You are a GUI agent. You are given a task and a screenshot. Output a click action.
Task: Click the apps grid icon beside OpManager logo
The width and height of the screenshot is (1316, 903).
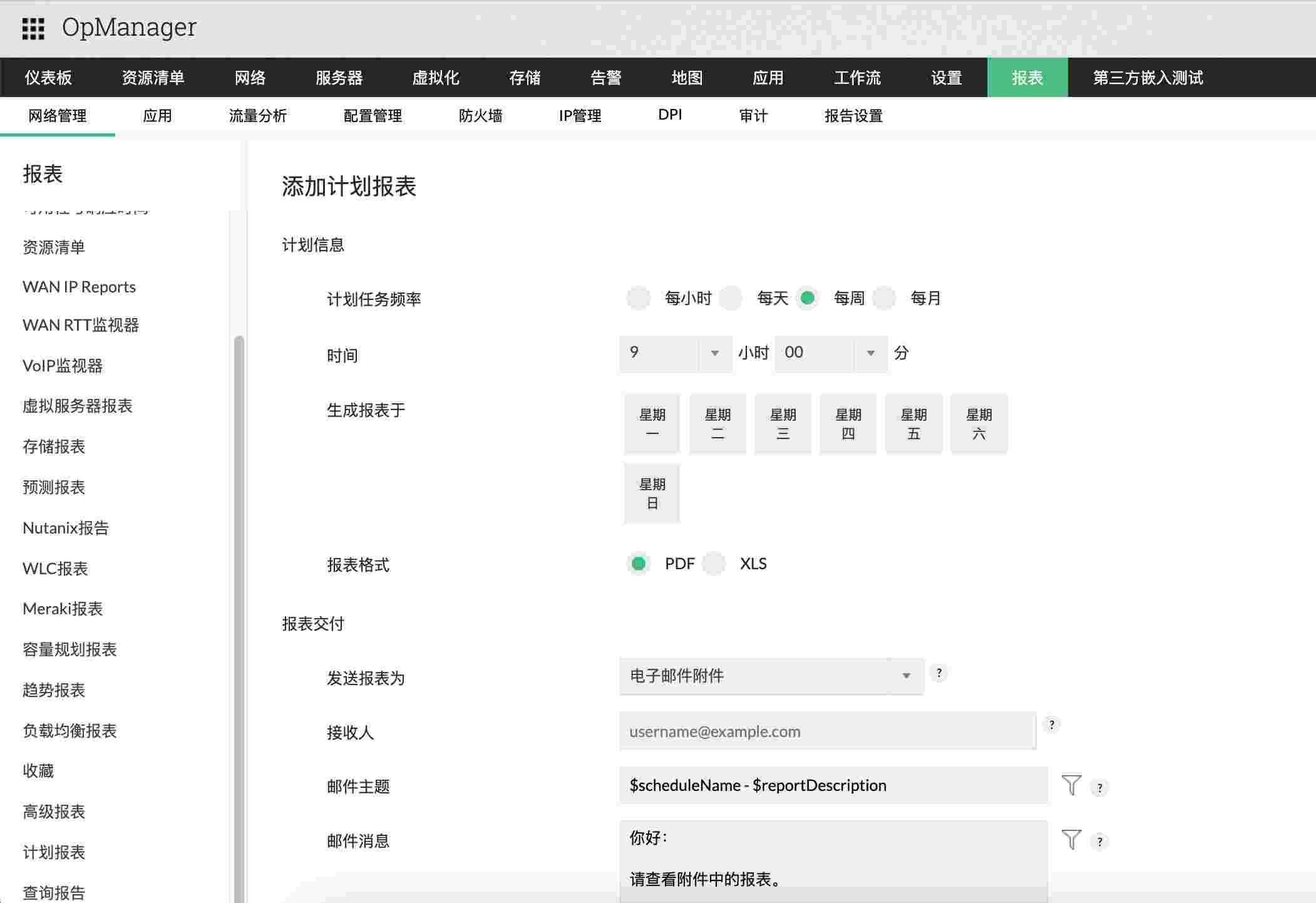(x=33, y=28)
